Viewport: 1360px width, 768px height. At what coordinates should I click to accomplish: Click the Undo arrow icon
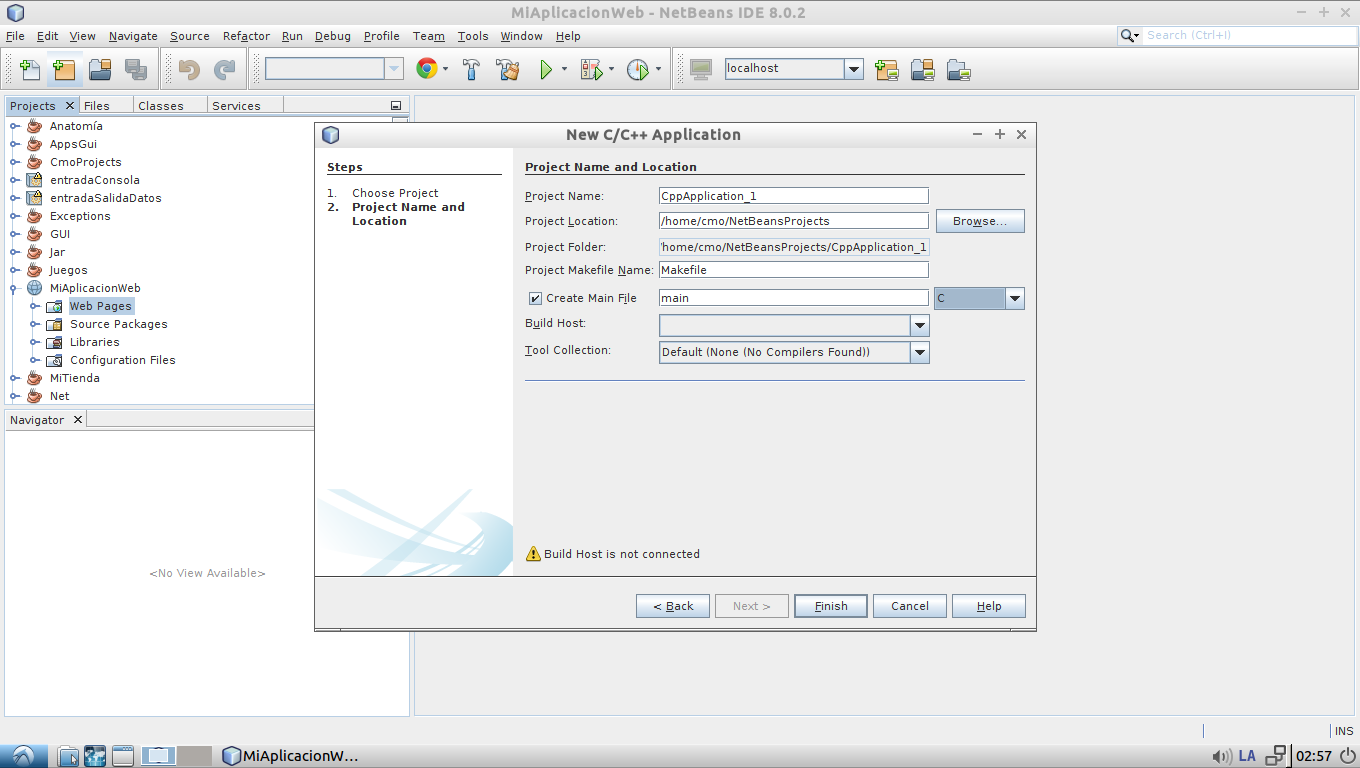189,69
